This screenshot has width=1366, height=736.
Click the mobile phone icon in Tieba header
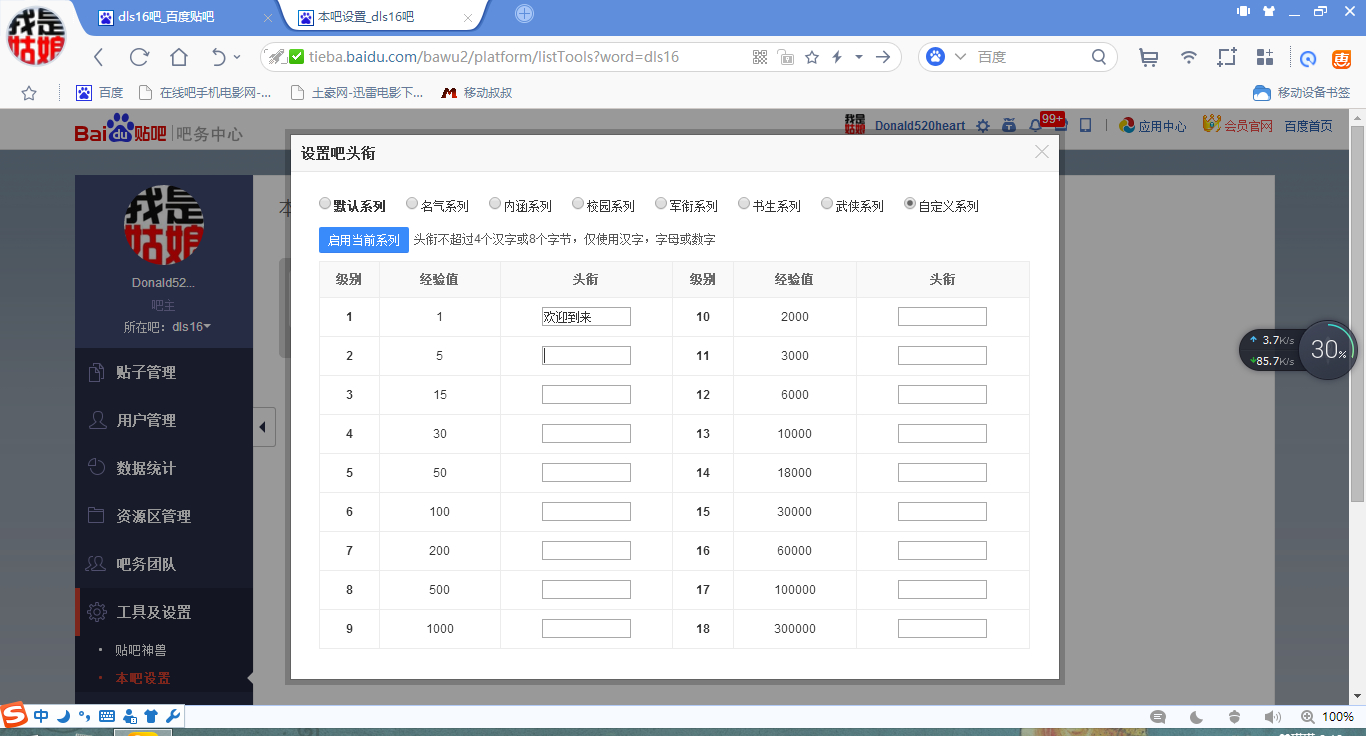click(x=1086, y=126)
